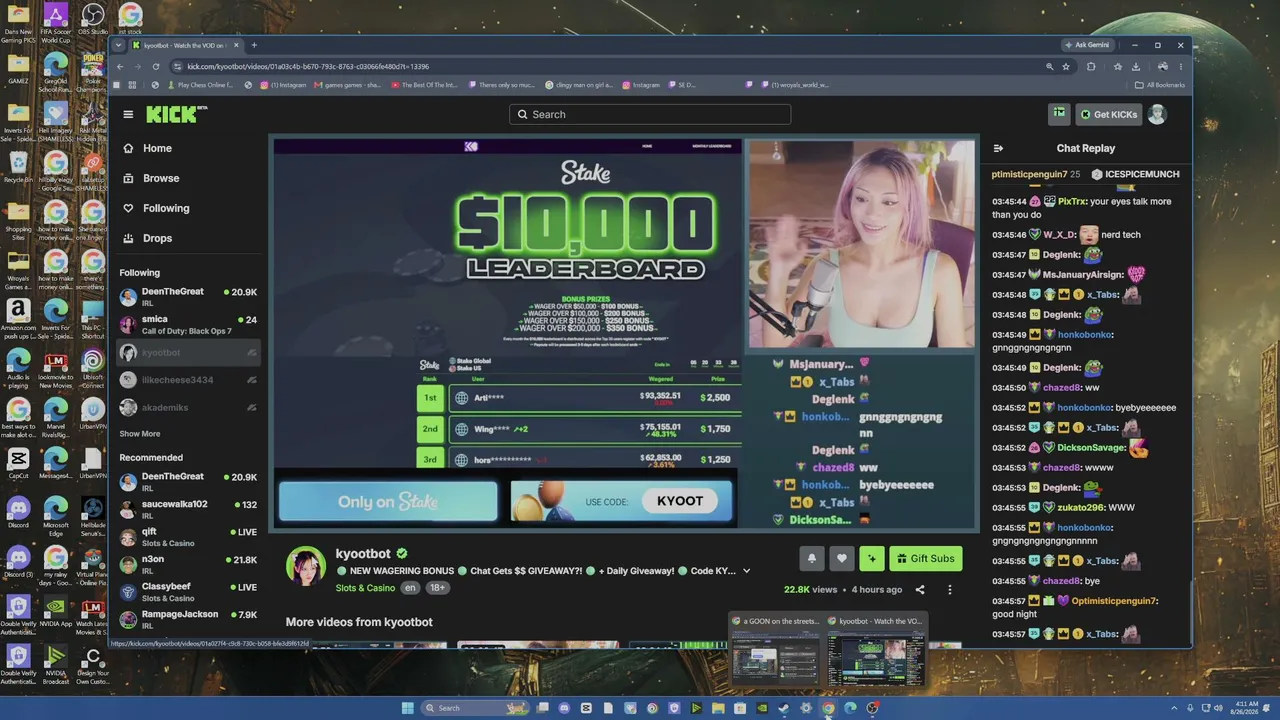The height and width of the screenshot is (720, 1280).
Task: Click the Get KICKs button
Action: [1108, 114]
